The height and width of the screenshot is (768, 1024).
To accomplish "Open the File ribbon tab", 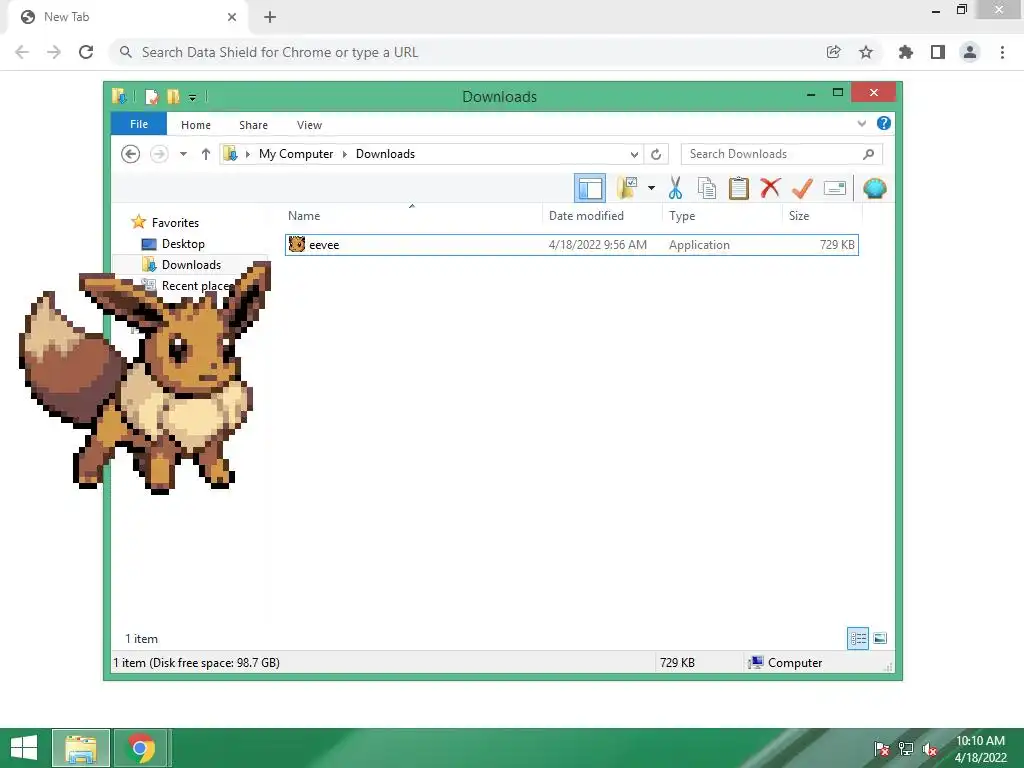I will (139, 124).
